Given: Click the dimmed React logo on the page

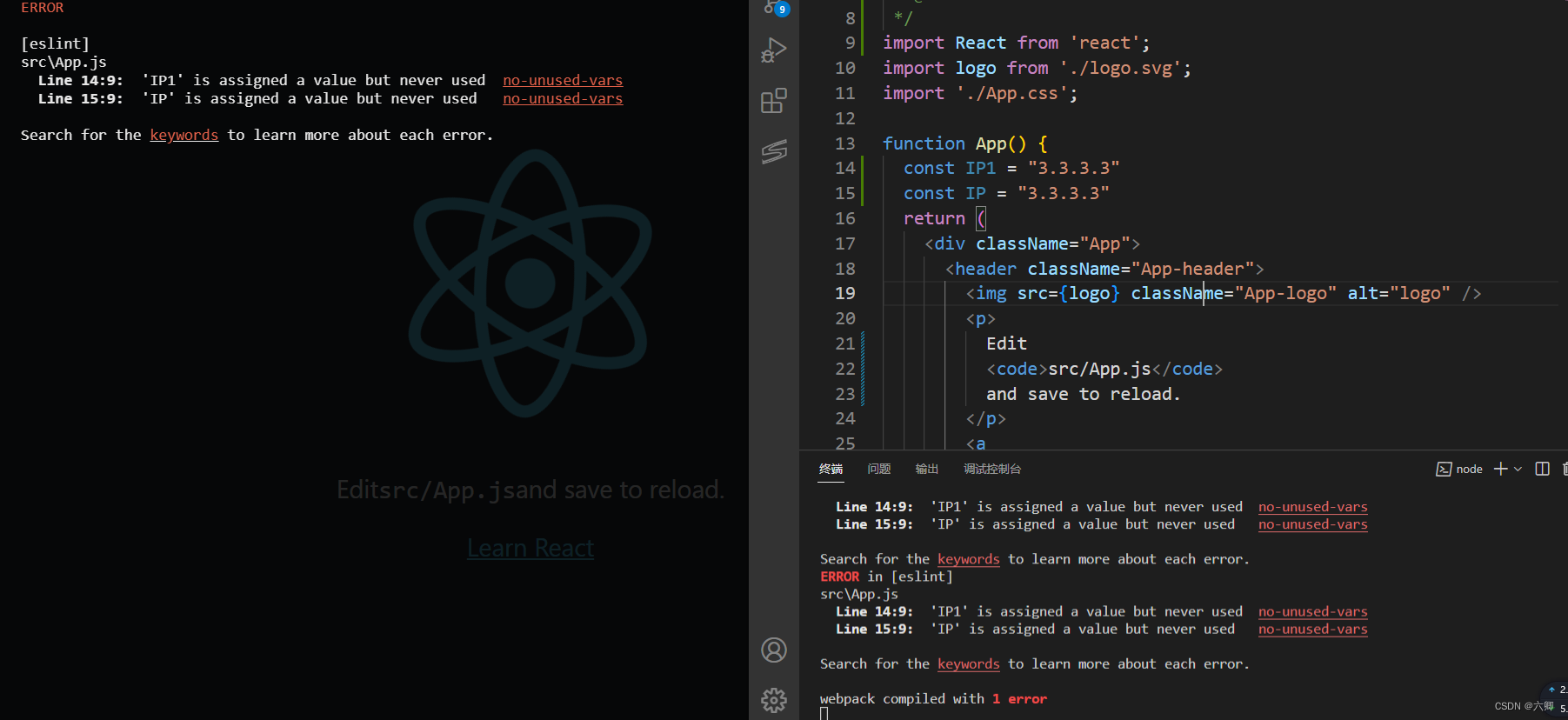Looking at the screenshot, I should coord(530,283).
